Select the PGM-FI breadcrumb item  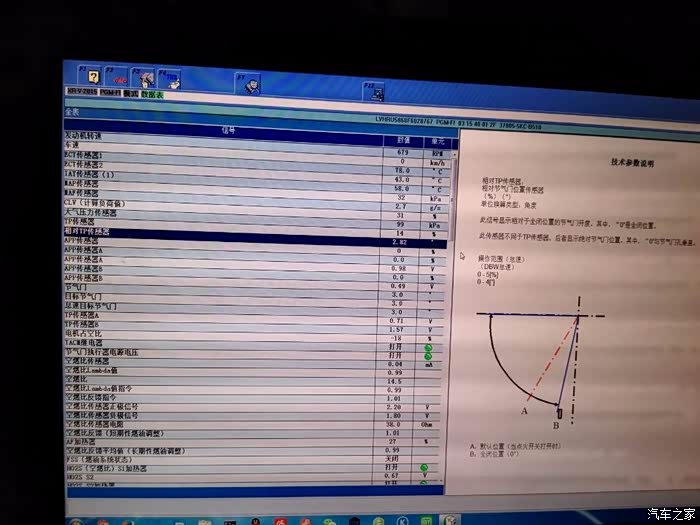pos(109,93)
